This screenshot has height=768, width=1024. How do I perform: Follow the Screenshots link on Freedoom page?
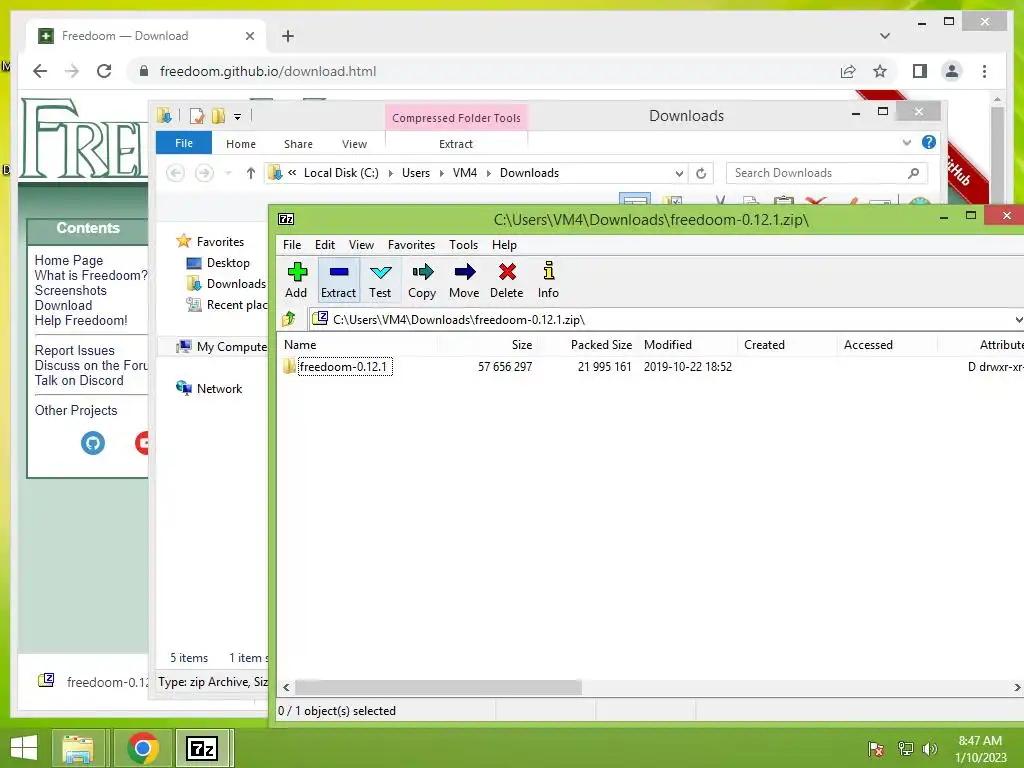(71, 291)
